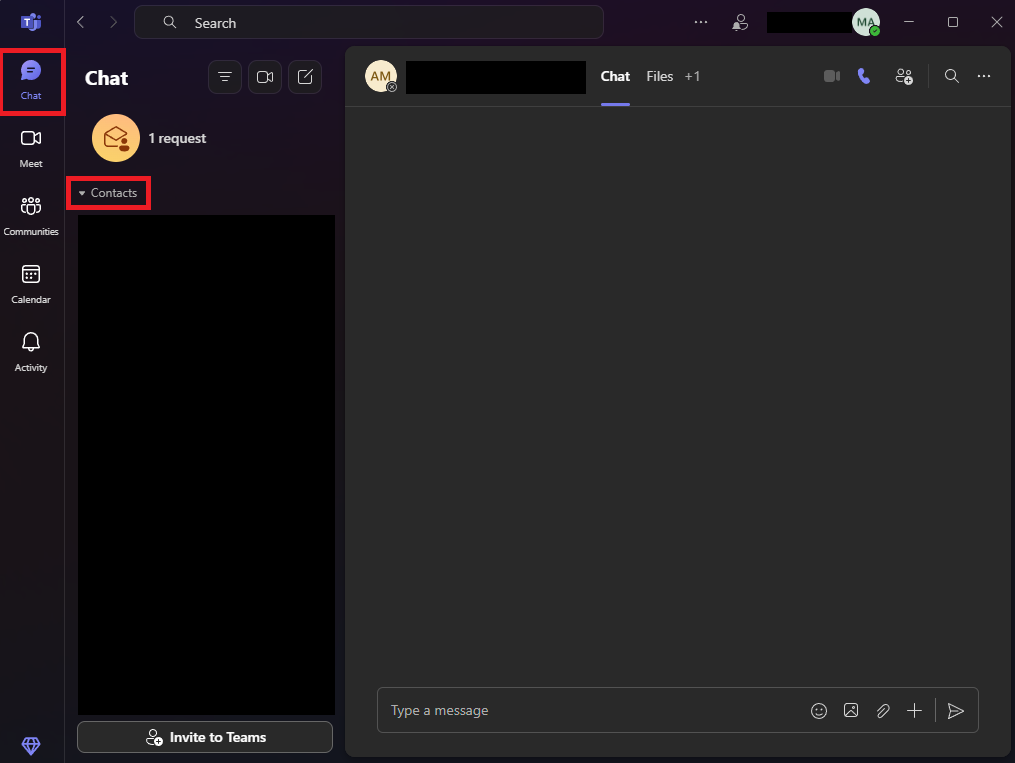Switch to the Chat tab in conversation
Image resolution: width=1015 pixels, height=763 pixels.
click(615, 76)
